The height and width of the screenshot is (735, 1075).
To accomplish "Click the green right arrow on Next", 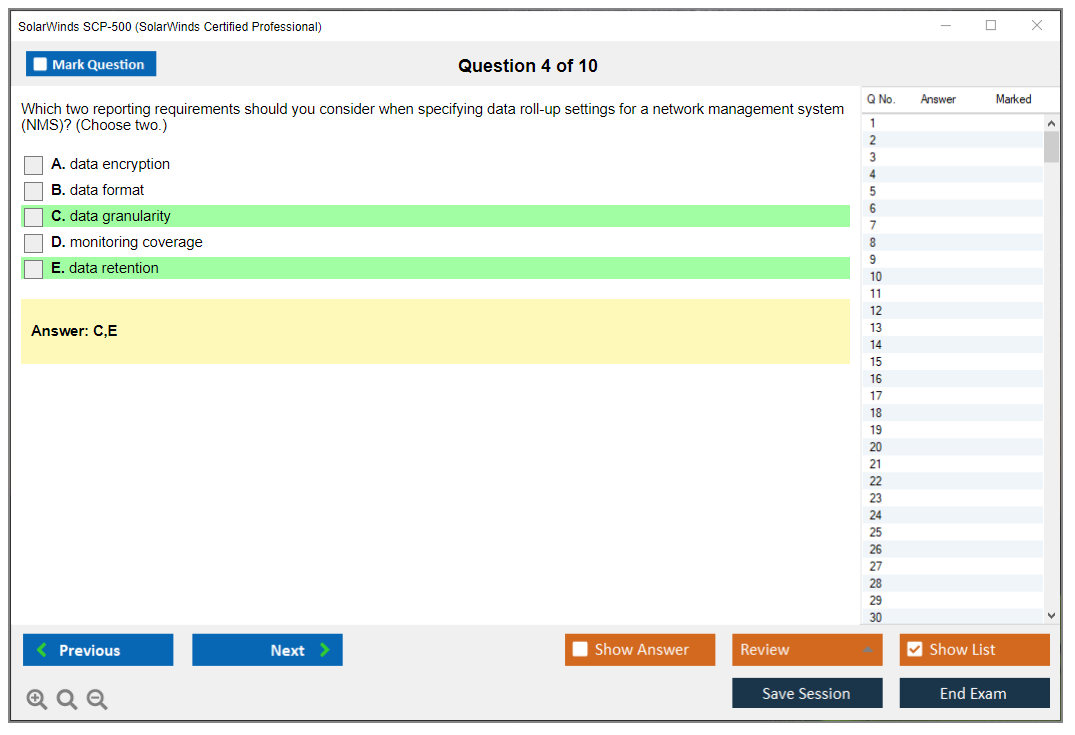I will tap(325, 650).
